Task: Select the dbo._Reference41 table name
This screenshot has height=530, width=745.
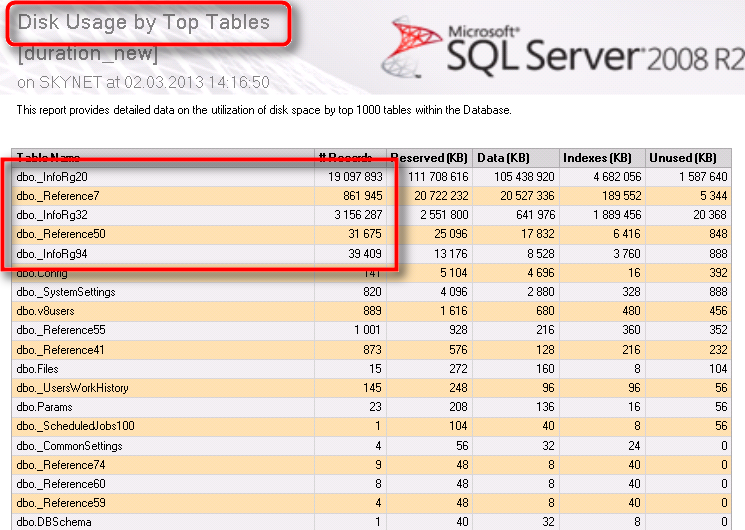Action: [60, 350]
